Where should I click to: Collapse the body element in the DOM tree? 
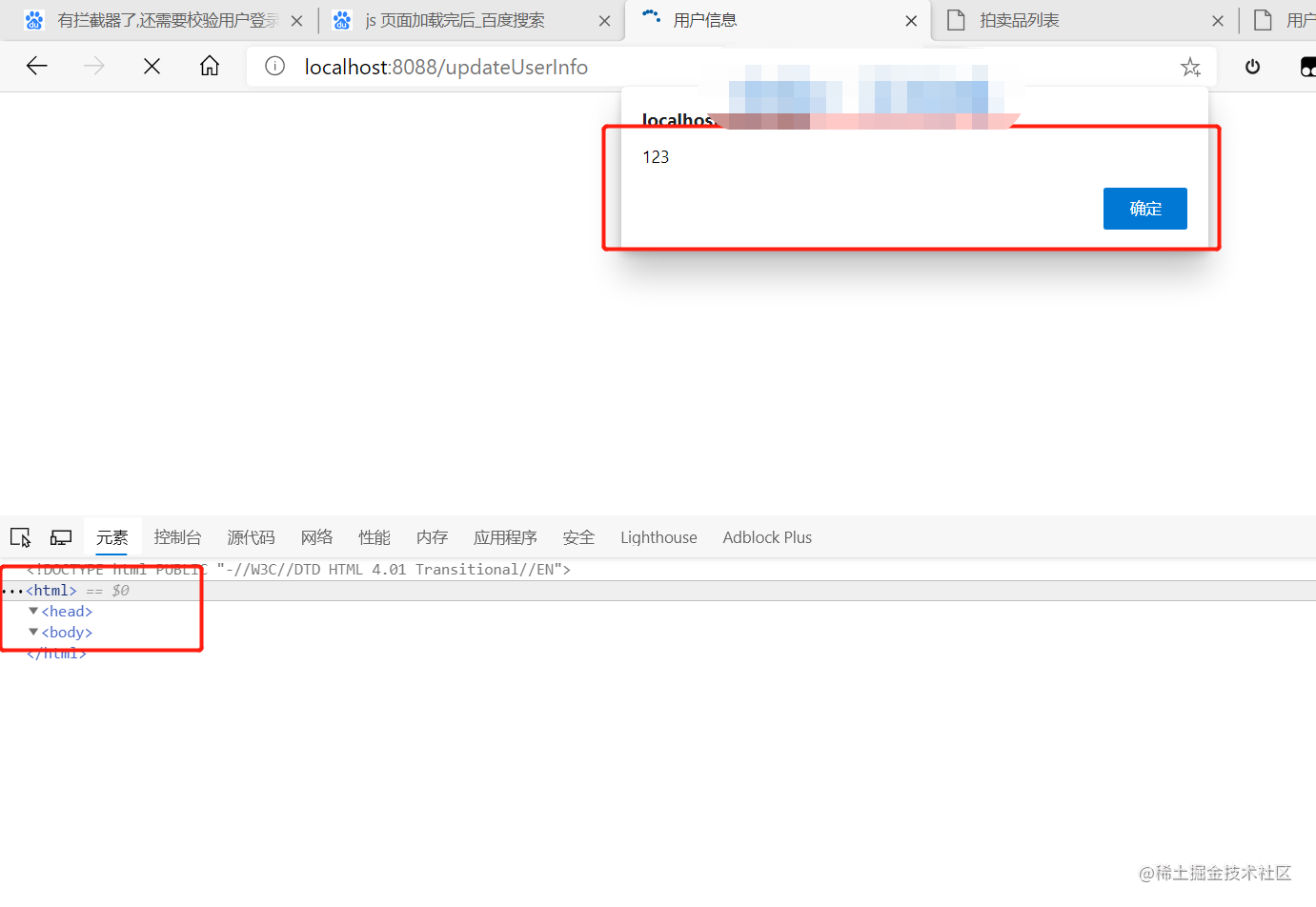tap(33, 632)
